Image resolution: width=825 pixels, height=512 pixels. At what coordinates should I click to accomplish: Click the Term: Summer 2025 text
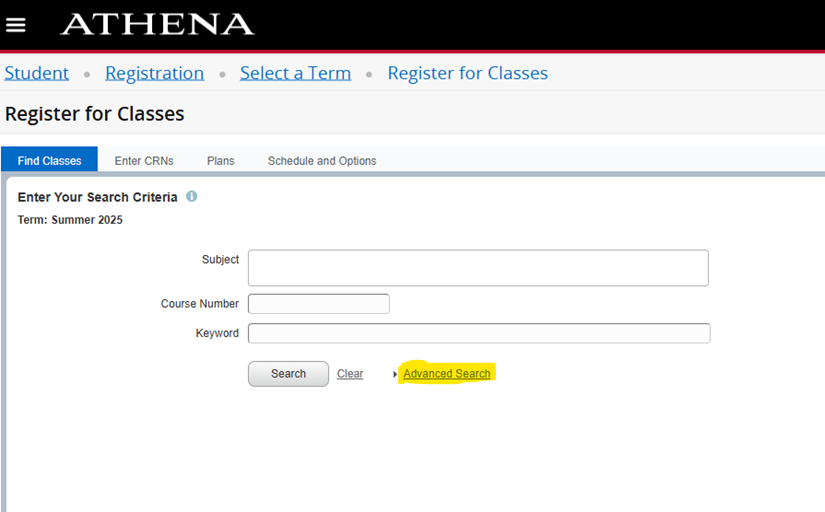(x=70, y=220)
